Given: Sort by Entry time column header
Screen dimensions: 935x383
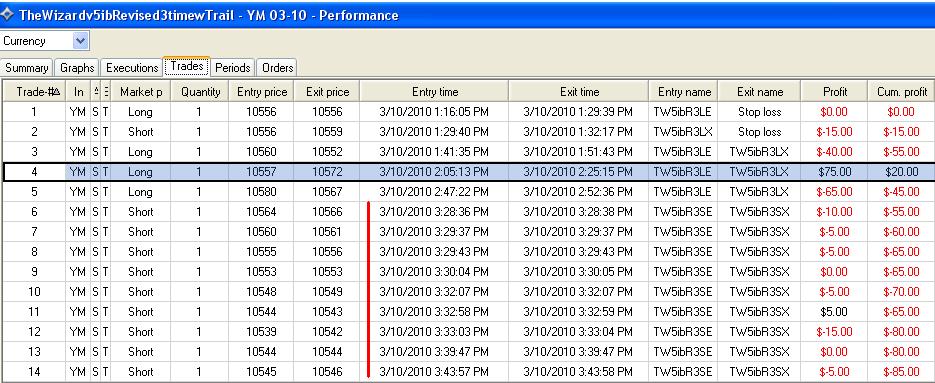Looking at the screenshot, I should tap(435, 92).
